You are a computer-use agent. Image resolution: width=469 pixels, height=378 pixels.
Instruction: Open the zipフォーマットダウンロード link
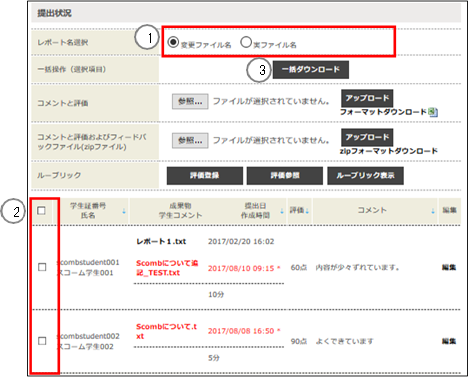pos(389,151)
